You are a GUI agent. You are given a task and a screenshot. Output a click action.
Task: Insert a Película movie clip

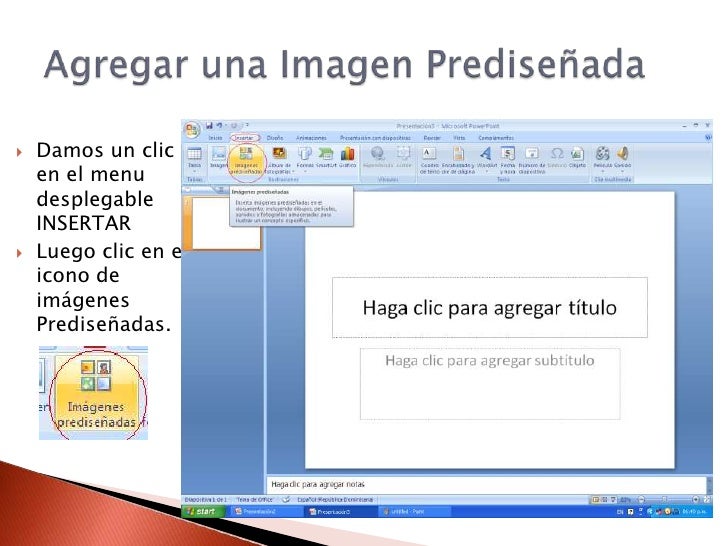[603, 157]
